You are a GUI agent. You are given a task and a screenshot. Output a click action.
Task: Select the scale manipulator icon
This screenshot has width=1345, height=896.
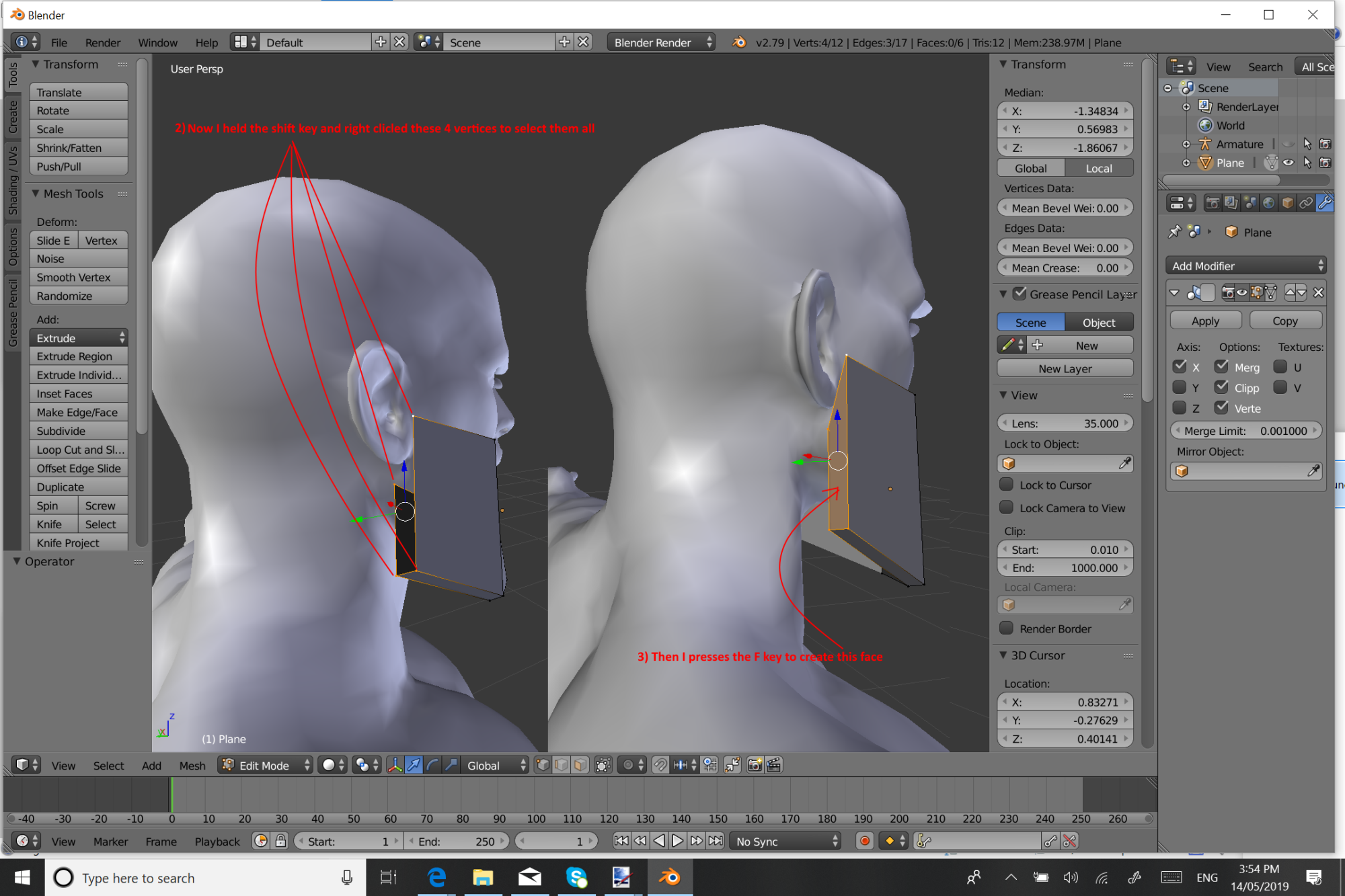coord(451,765)
